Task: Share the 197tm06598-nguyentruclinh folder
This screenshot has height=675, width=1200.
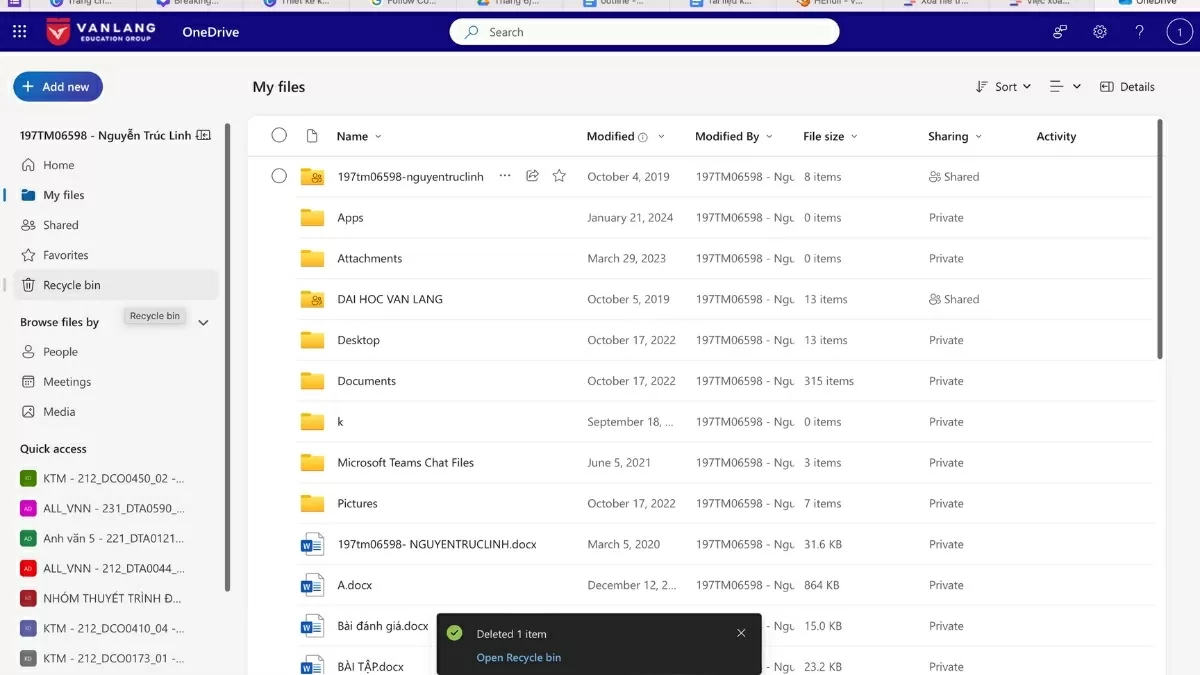Action: click(532, 175)
